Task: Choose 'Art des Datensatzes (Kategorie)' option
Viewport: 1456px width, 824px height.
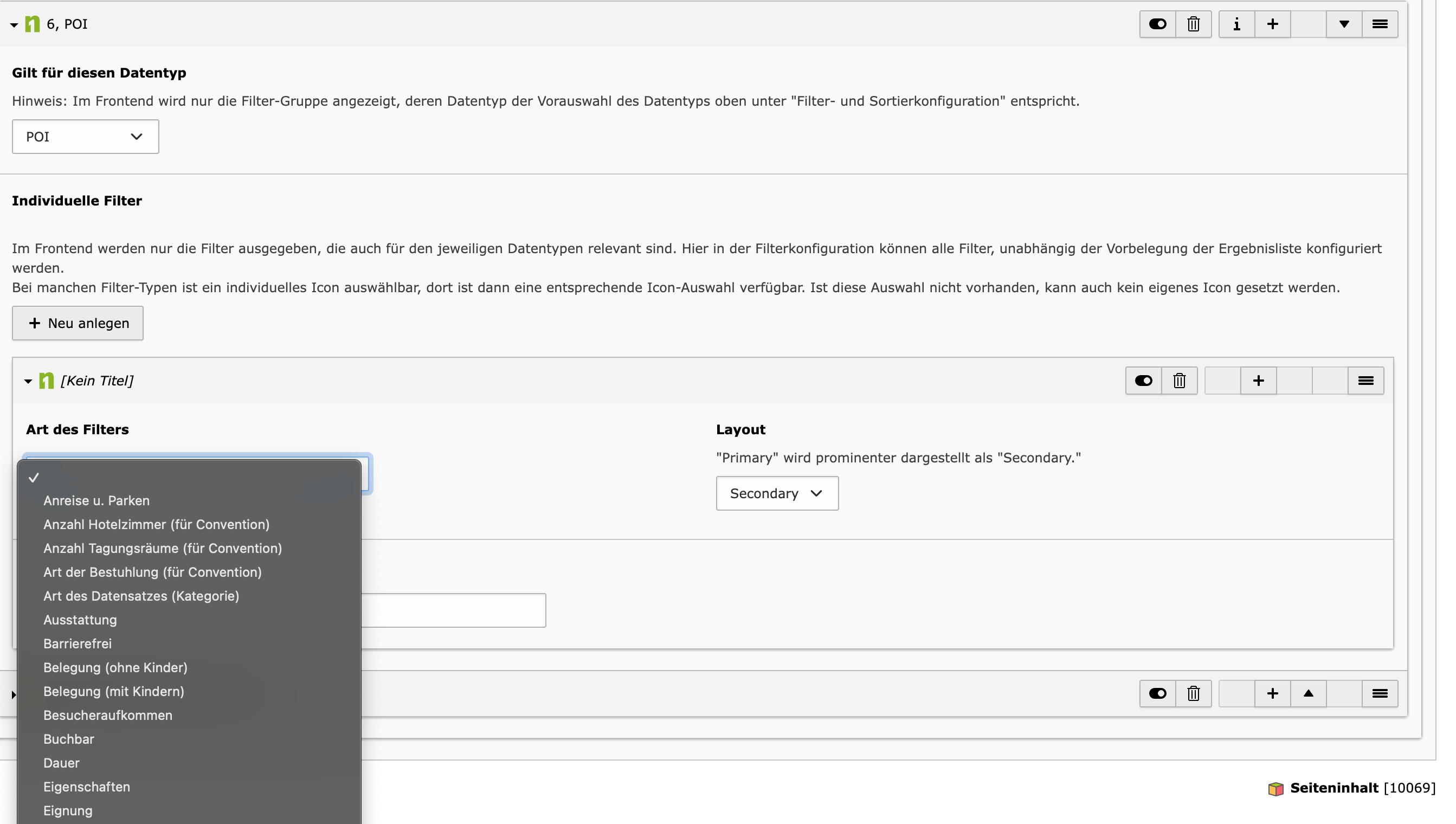Action: [141, 596]
